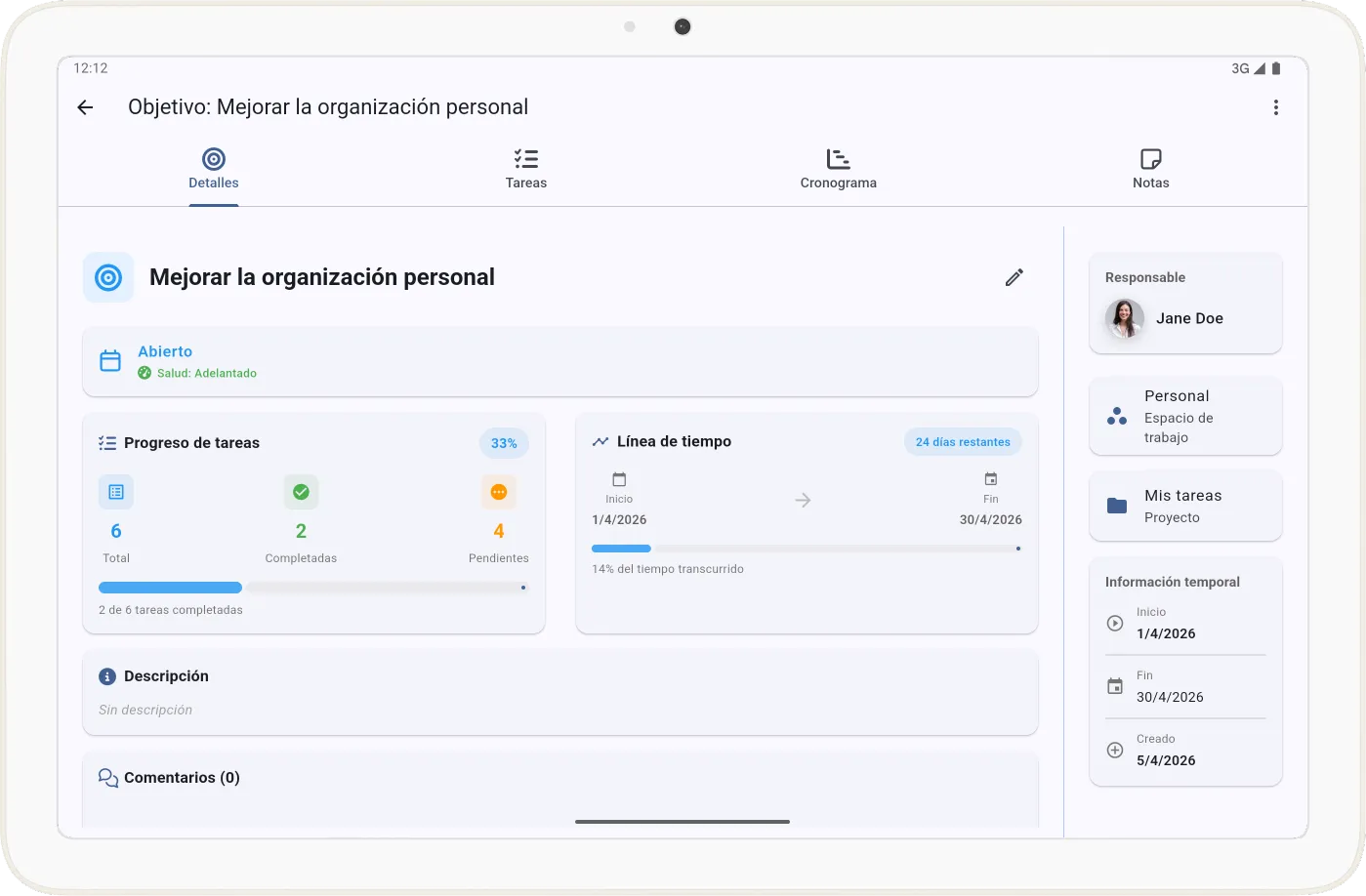Screen dimensions: 1366x896
Task: Click the Descripción info icon
Action: [x=107, y=676]
